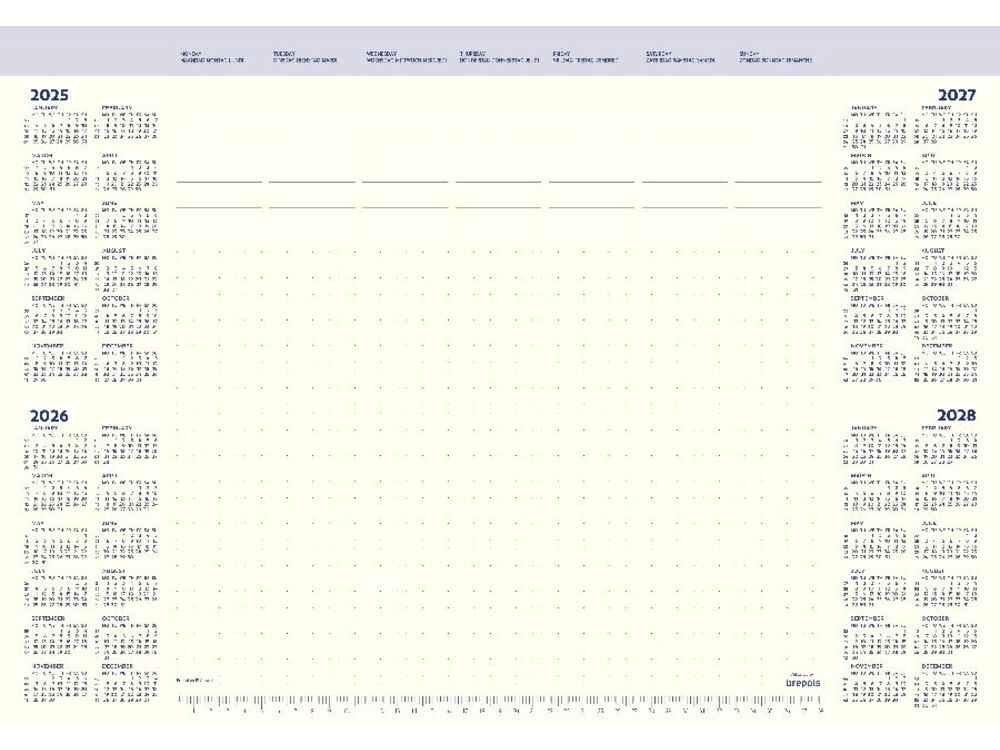The width and height of the screenshot is (1000, 750).
Task: Click the 2027 year heading
Action: pos(957,95)
